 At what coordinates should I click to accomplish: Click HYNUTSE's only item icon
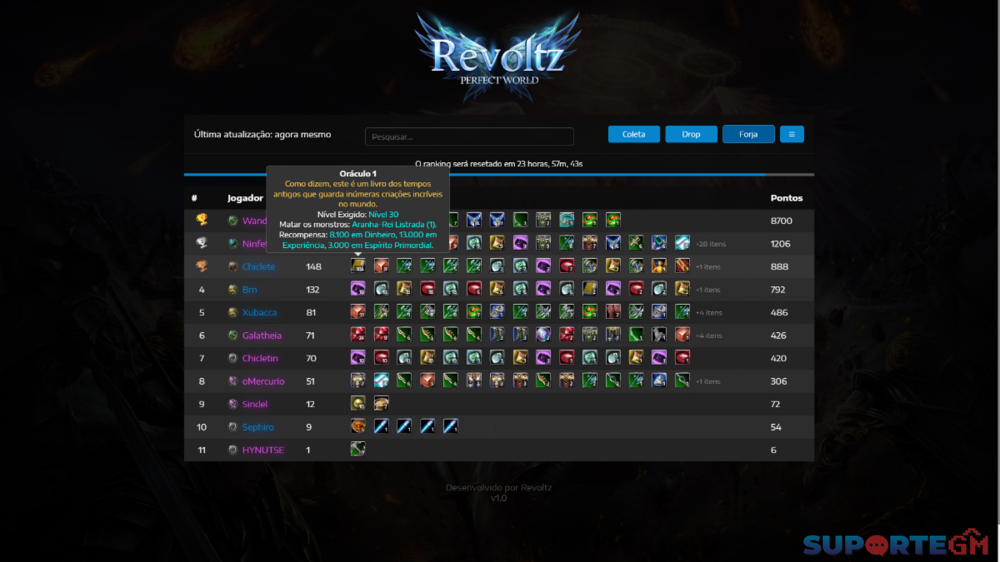click(x=357, y=450)
